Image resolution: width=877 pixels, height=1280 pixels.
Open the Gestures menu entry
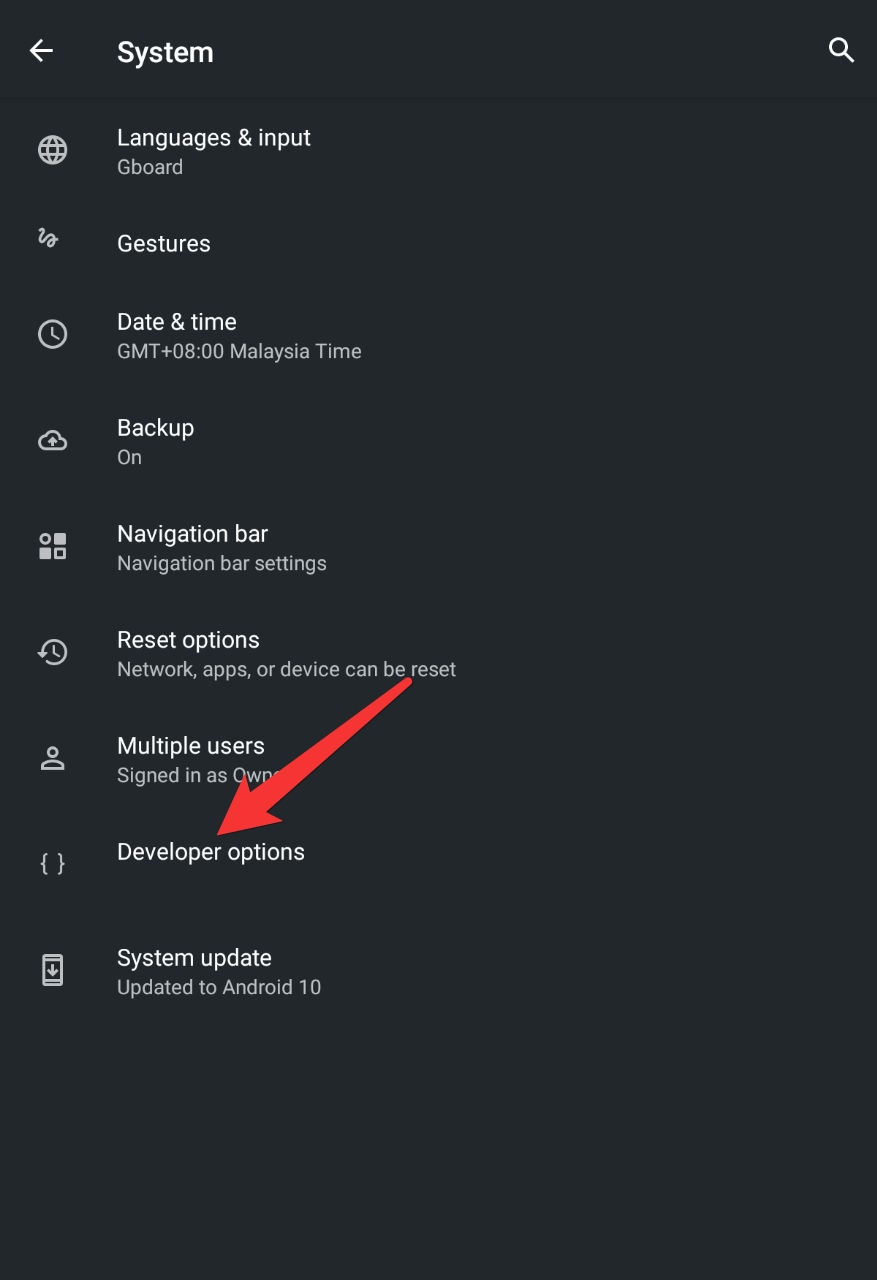[x=438, y=243]
